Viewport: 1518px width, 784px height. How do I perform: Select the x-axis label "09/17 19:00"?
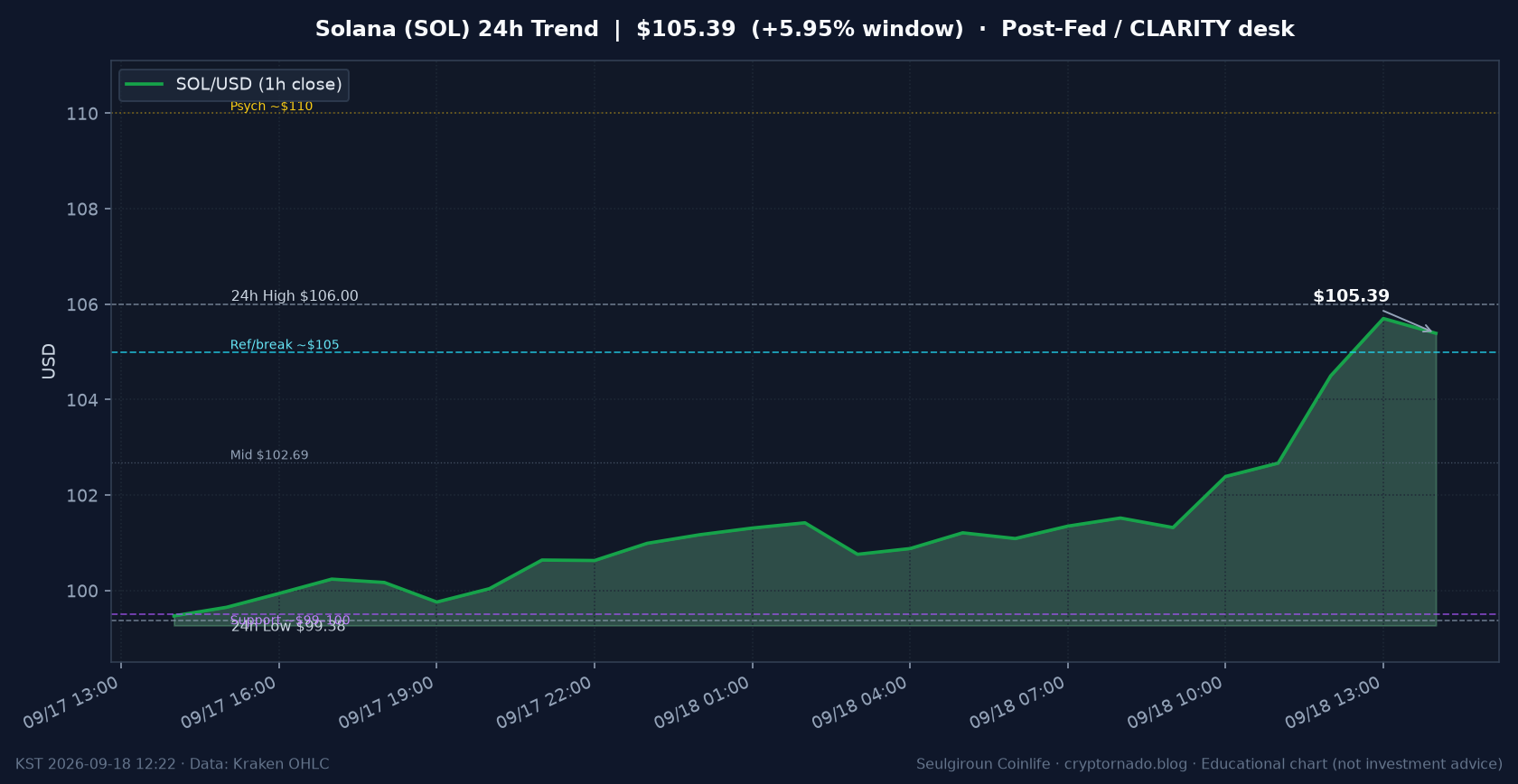point(387,703)
